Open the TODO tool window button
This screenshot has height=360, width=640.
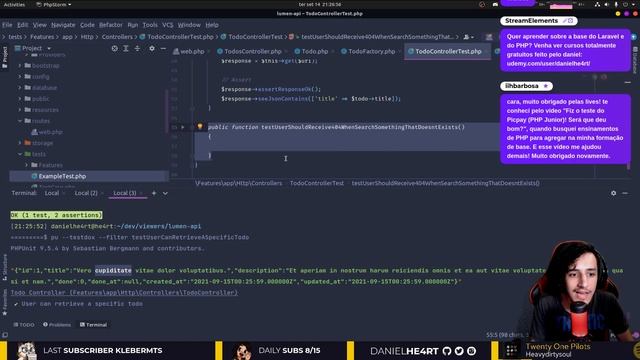coord(24,325)
